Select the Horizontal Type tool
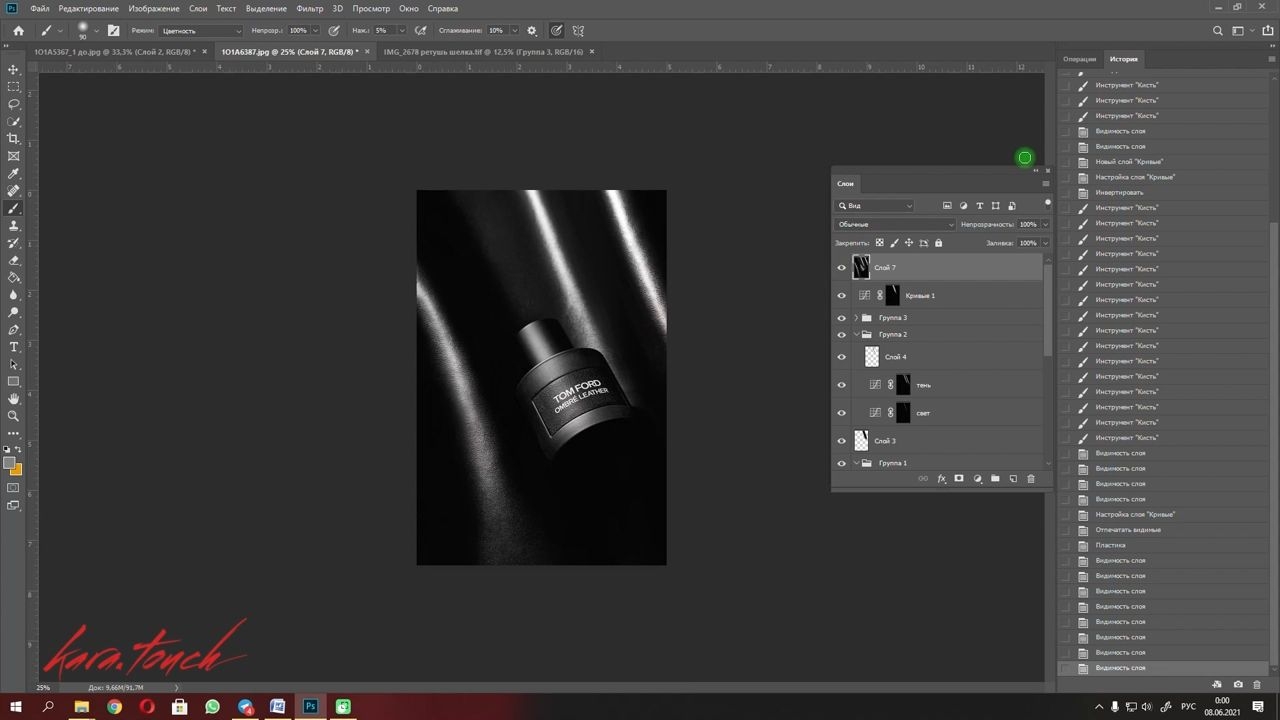The height and width of the screenshot is (720, 1280). click(13, 347)
